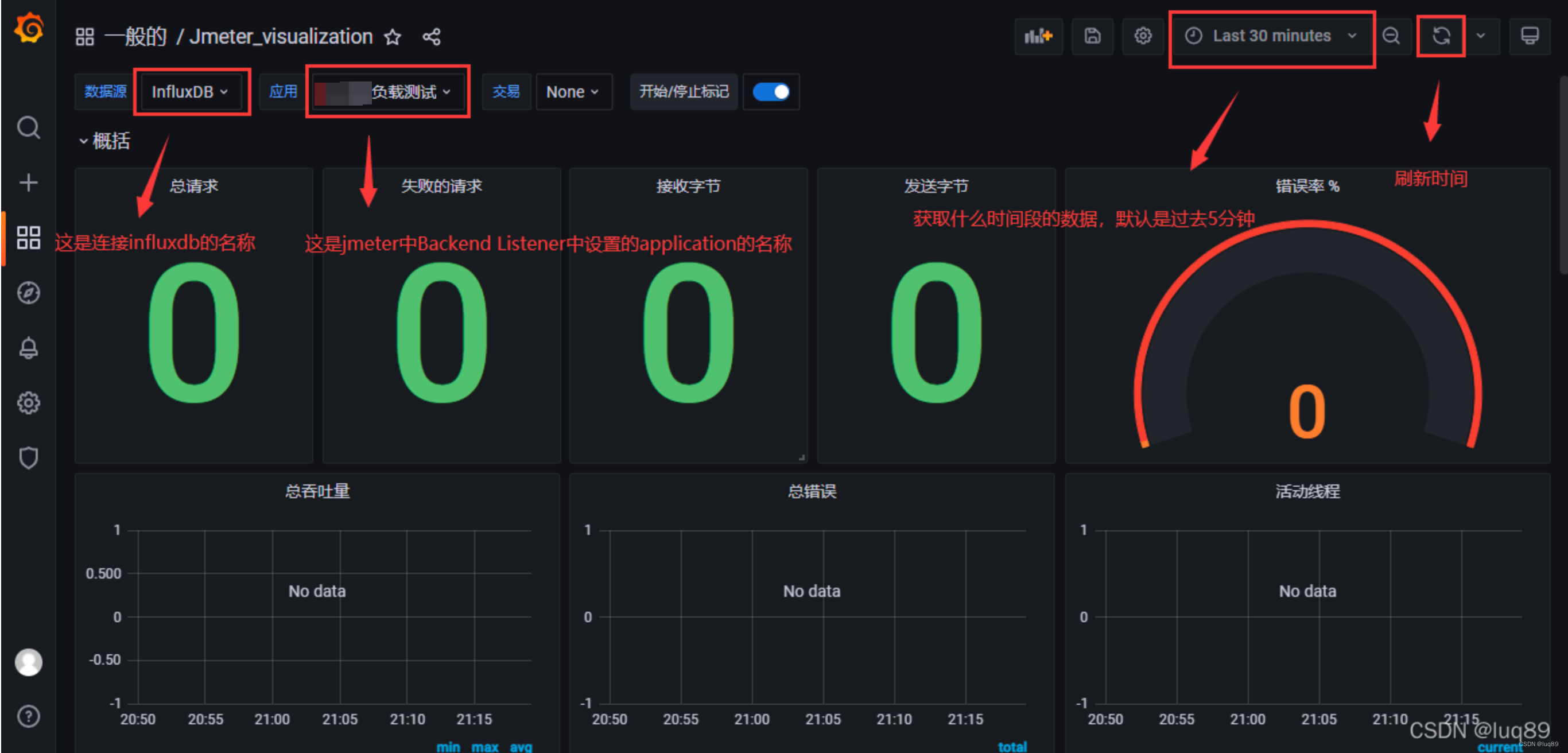Viewport: 1568px width, 753px height.
Task: Zoom out the time range
Action: pyautogui.click(x=1392, y=36)
